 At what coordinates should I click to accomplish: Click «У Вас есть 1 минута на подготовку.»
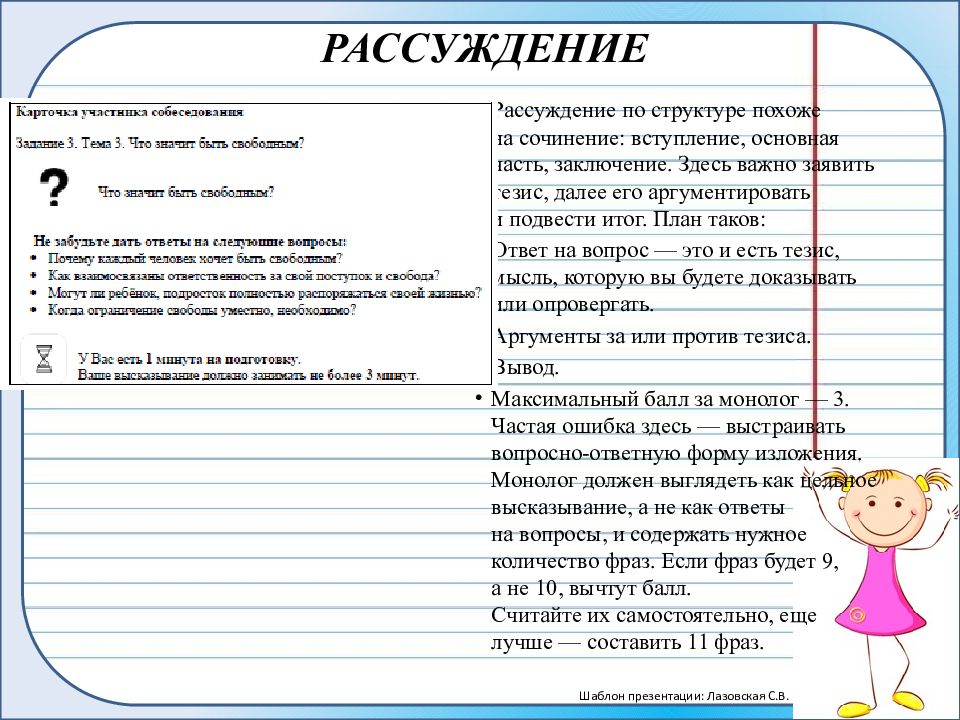pyautogui.click(x=189, y=359)
